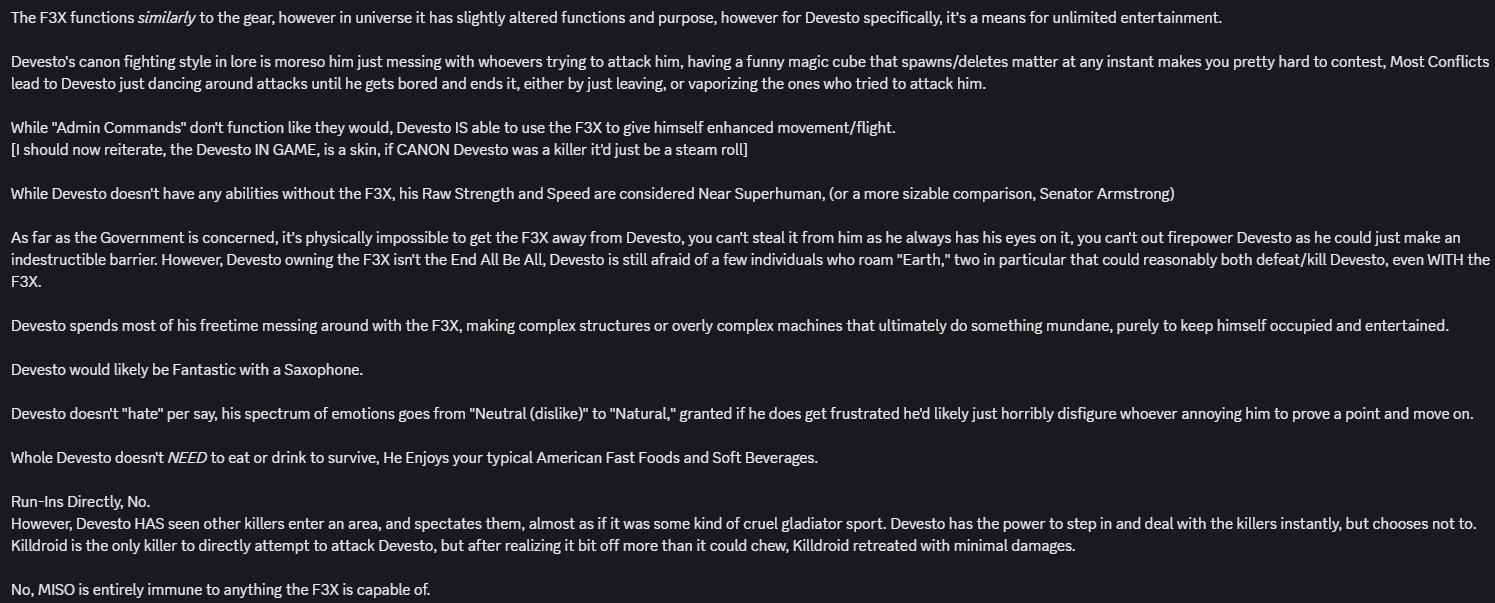This screenshot has height=603, width=1495.
Task: Click the italic word "NEED"
Action: click(187, 458)
